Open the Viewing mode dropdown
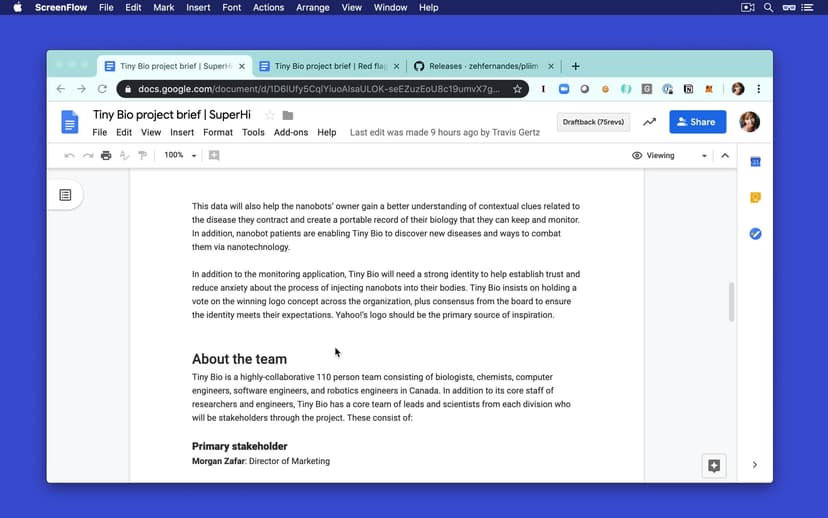The height and width of the screenshot is (518, 828). (x=668, y=156)
